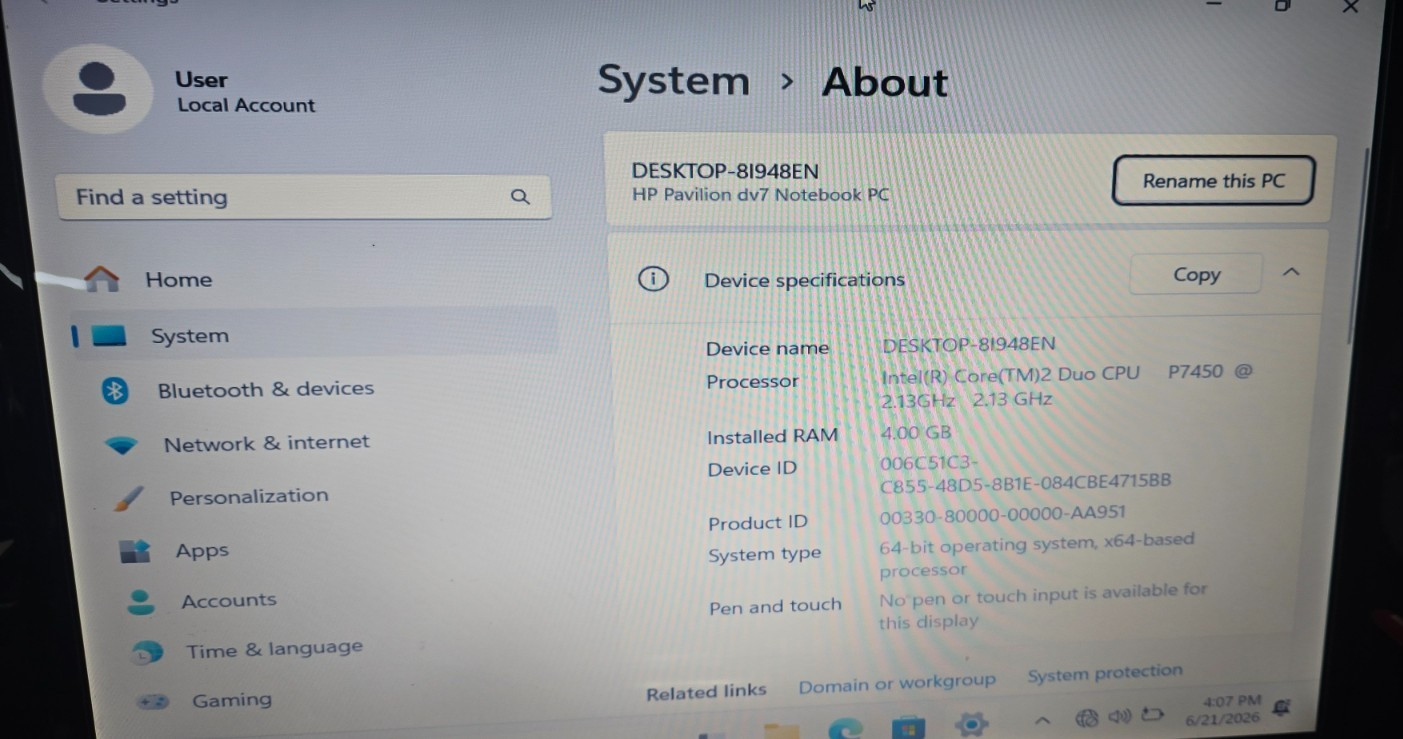Show hidden tray icons chevron
Viewport: 1403px width, 739px height.
[1042, 719]
